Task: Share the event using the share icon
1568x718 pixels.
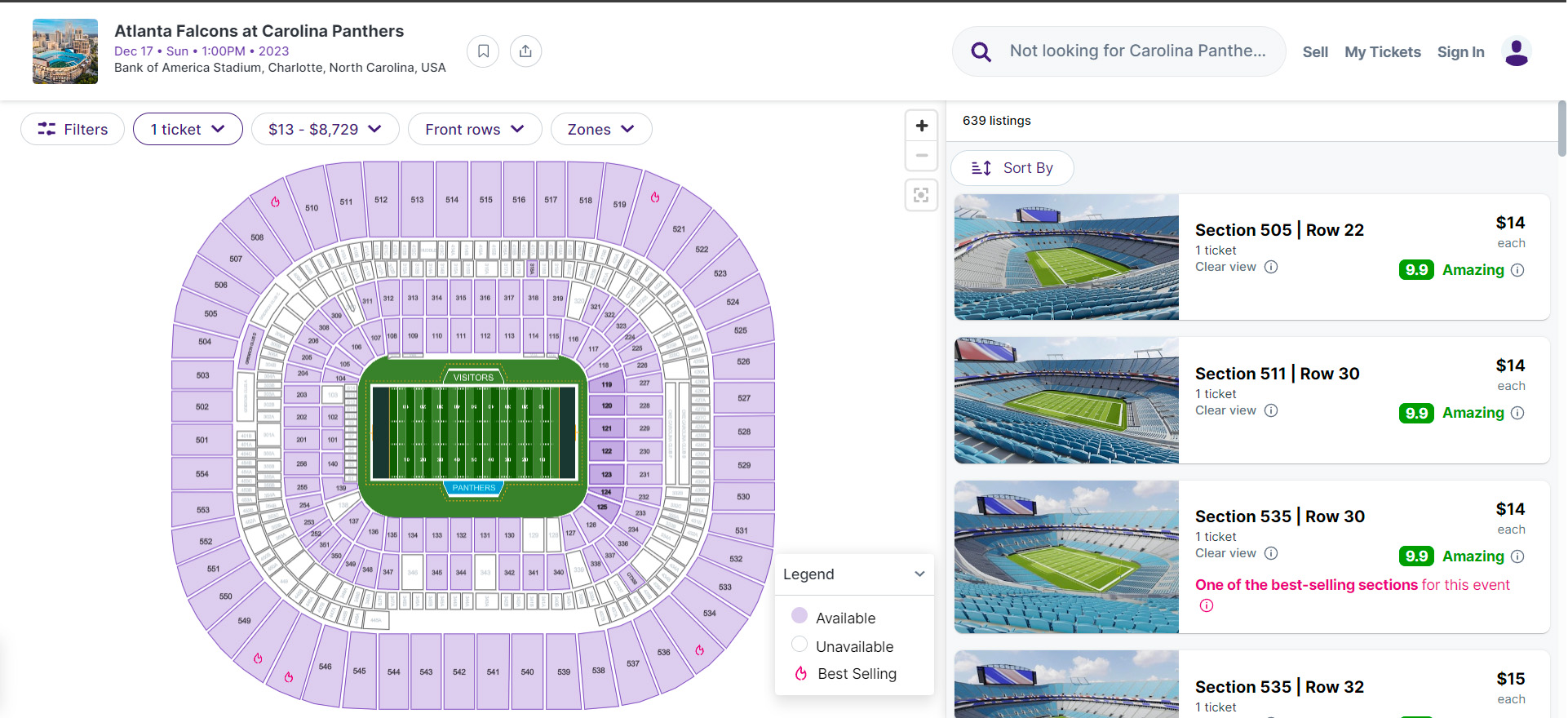Action: click(525, 51)
